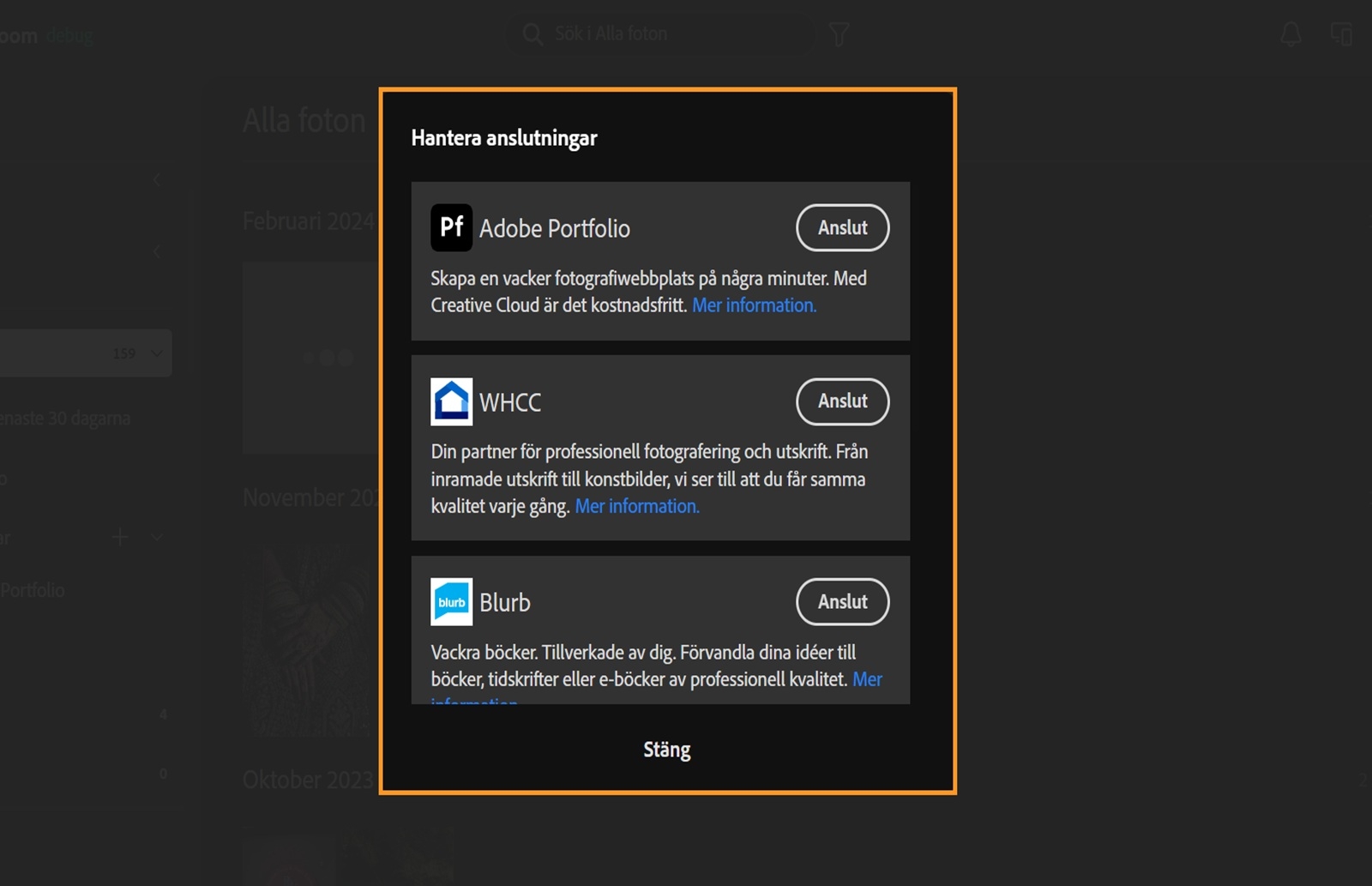Select the blue Blurb logo icon
1372x886 pixels.
tap(450, 601)
